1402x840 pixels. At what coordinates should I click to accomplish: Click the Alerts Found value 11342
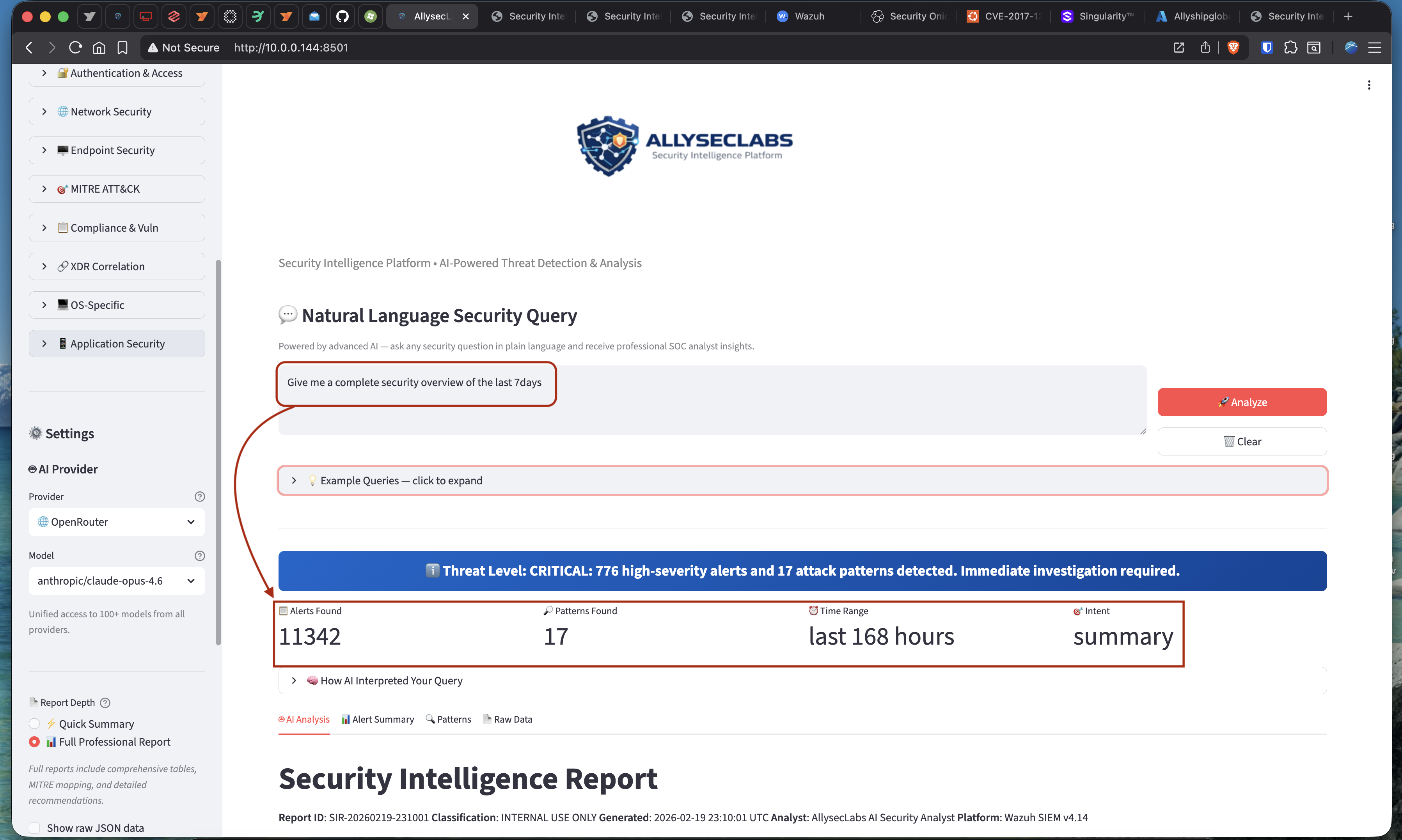click(310, 636)
